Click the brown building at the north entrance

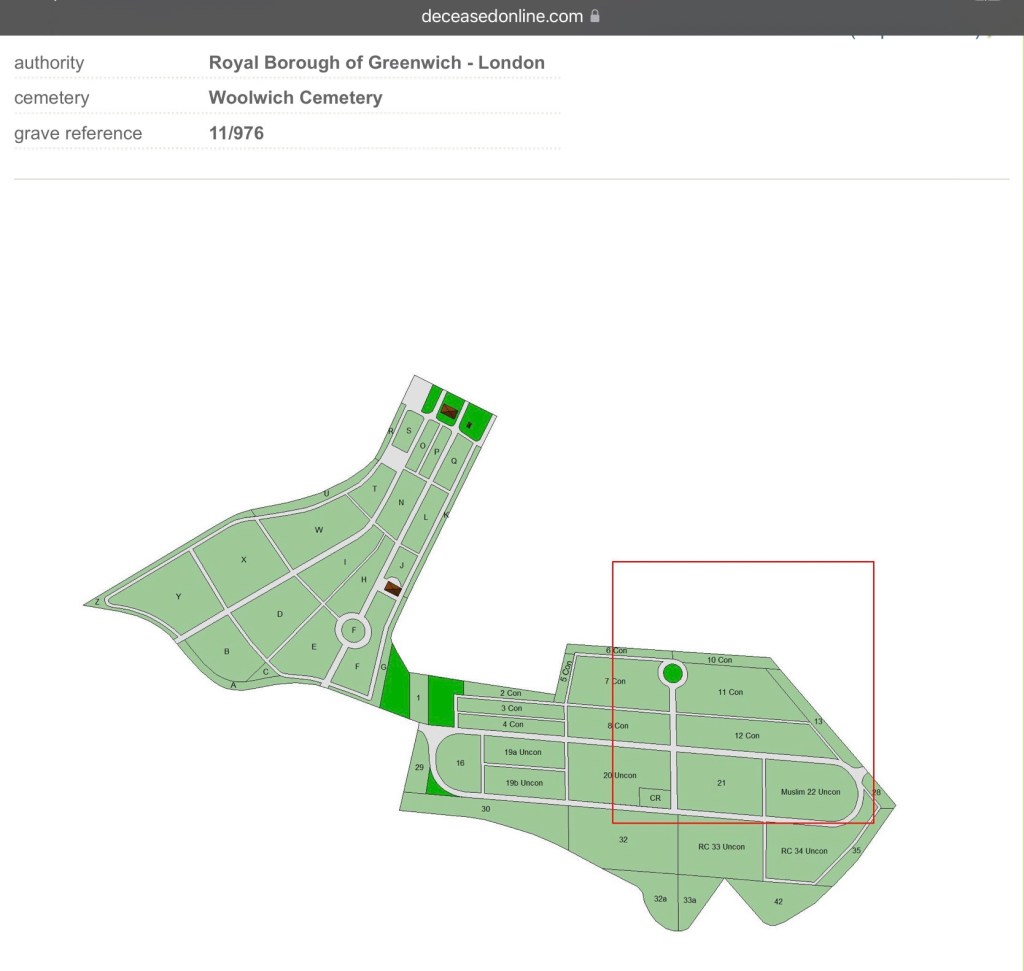tap(451, 410)
